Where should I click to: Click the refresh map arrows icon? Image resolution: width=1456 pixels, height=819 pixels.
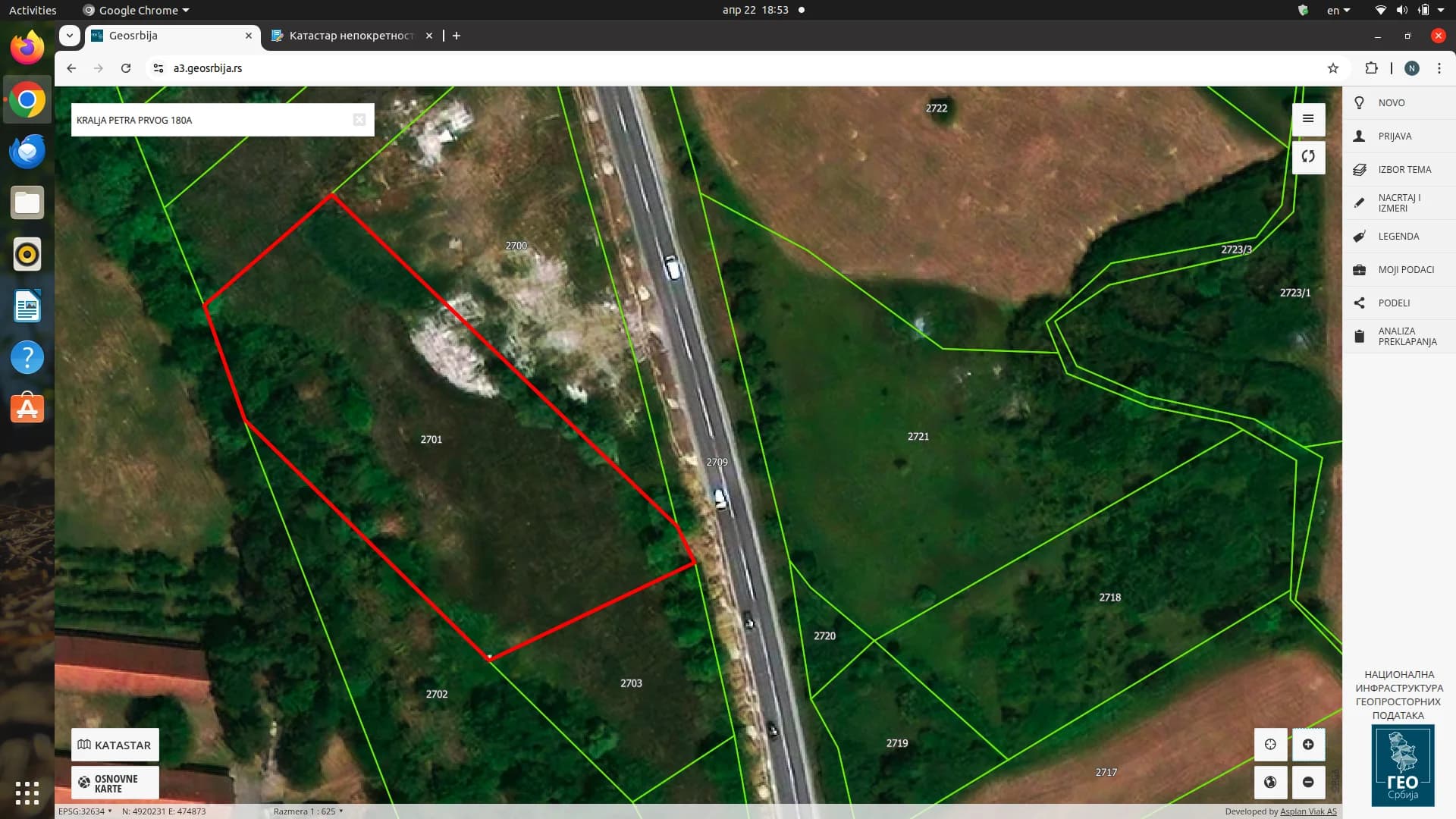pyautogui.click(x=1308, y=157)
